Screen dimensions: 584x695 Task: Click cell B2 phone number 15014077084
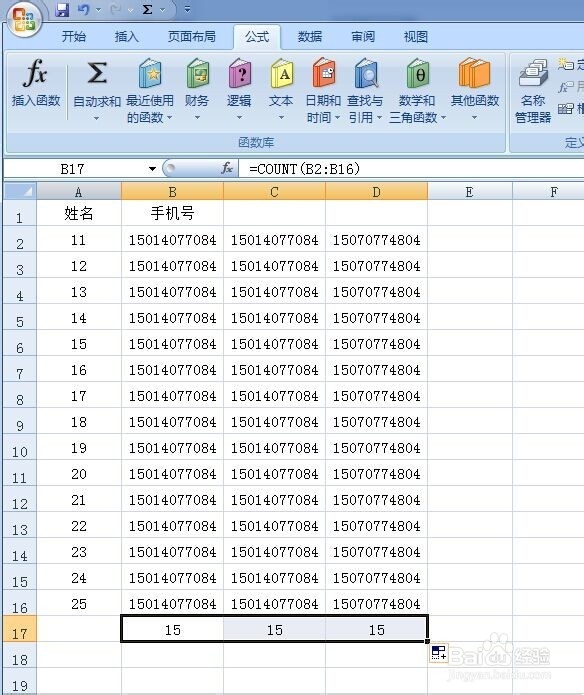coord(172,239)
